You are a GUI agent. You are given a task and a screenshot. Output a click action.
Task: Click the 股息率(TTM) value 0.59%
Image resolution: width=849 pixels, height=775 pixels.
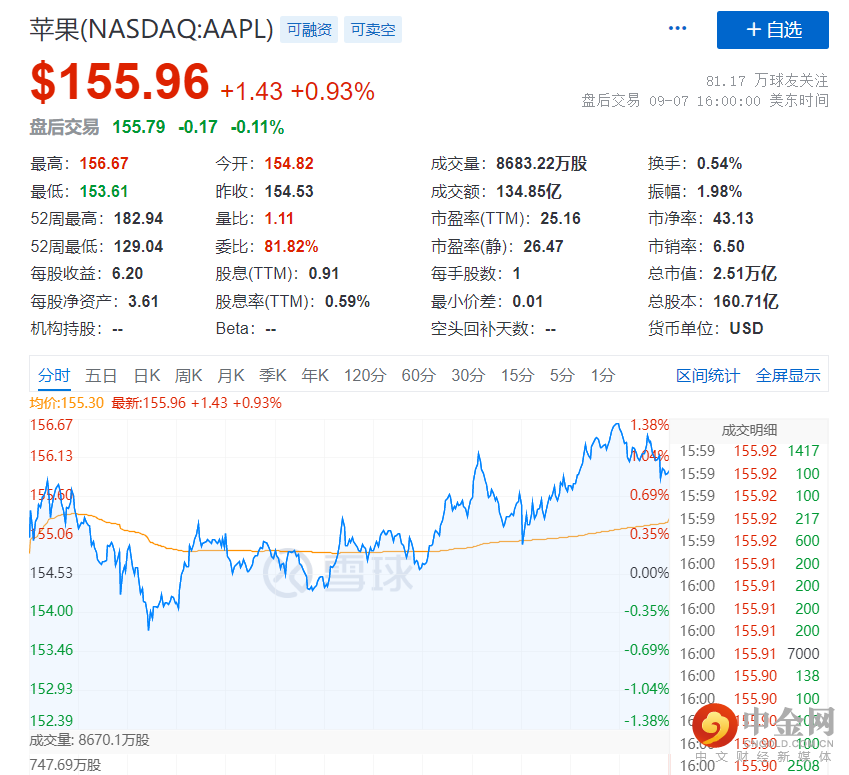coord(348,301)
